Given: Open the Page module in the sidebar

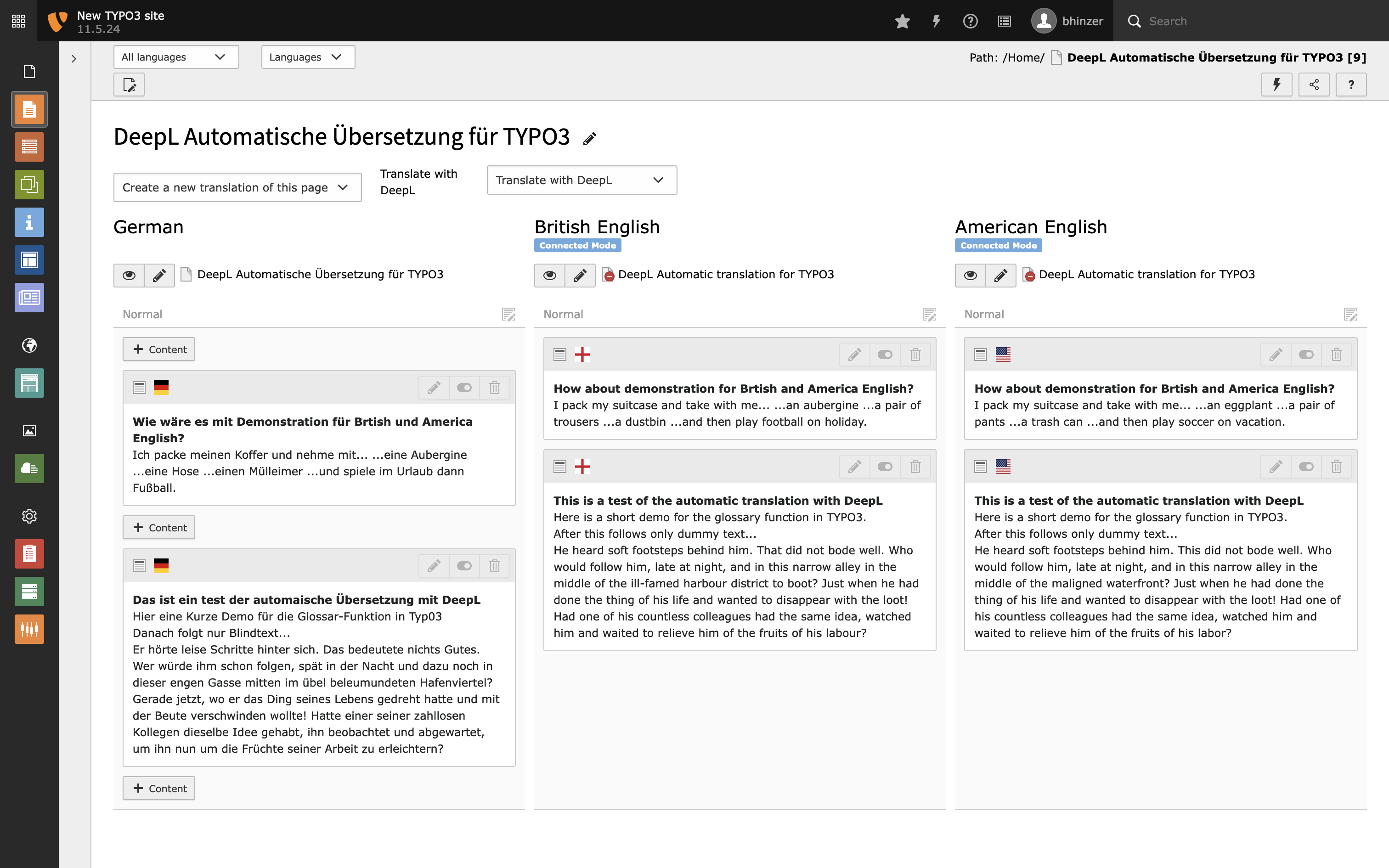Looking at the screenshot, I should coord(29,108).
